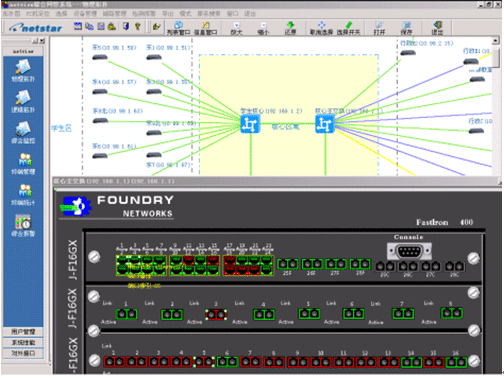This screenshot has height=378, width=504.
Task: Switch to the 用户管理 sidebar tab
Action: point(23,332)
